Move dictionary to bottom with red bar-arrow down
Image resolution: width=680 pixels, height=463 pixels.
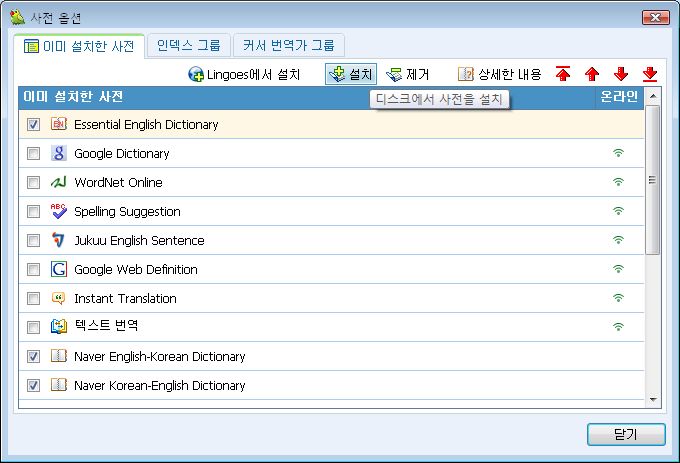point(650,74)
